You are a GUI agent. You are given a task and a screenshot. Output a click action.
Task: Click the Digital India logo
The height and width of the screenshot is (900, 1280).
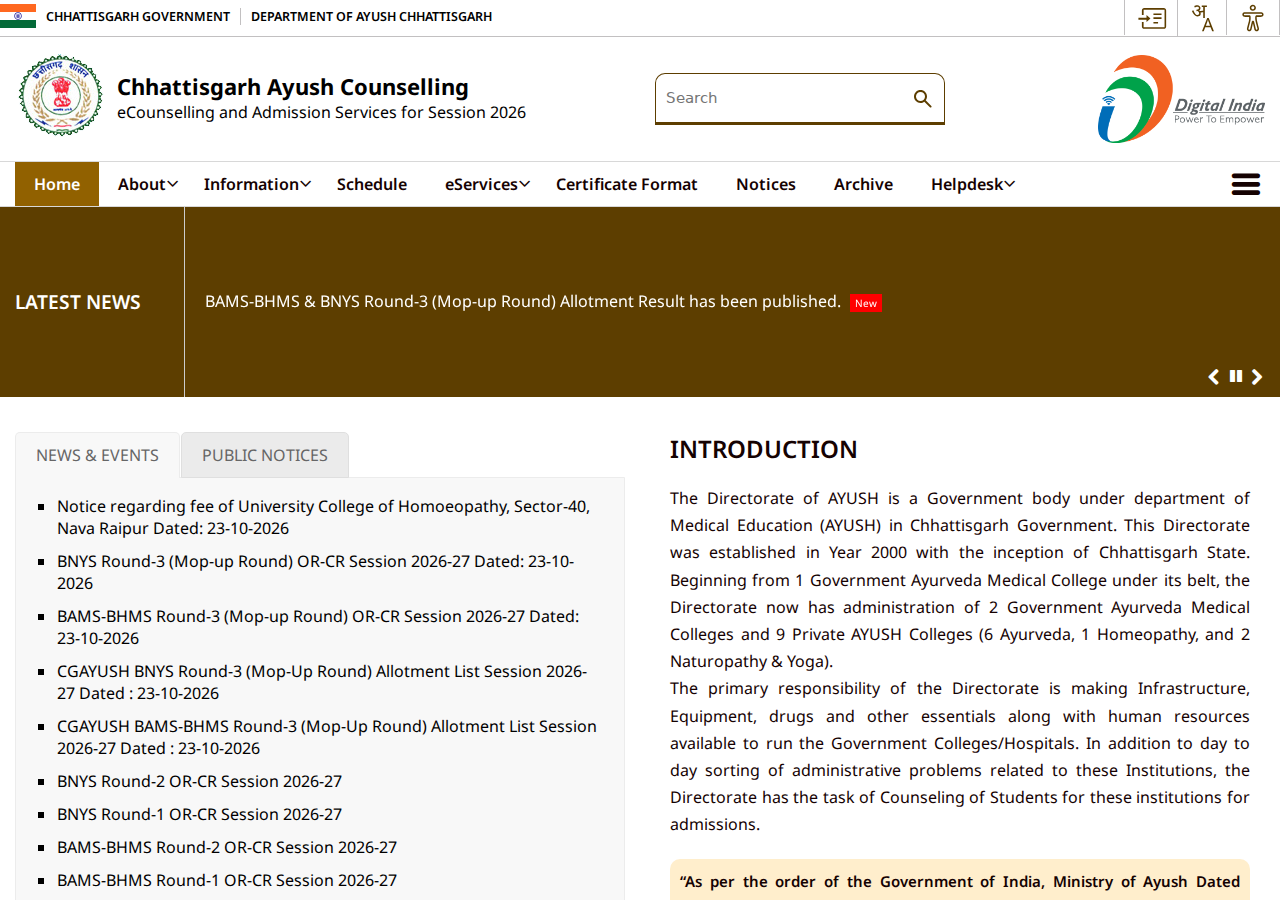(x=1181, y=99)
